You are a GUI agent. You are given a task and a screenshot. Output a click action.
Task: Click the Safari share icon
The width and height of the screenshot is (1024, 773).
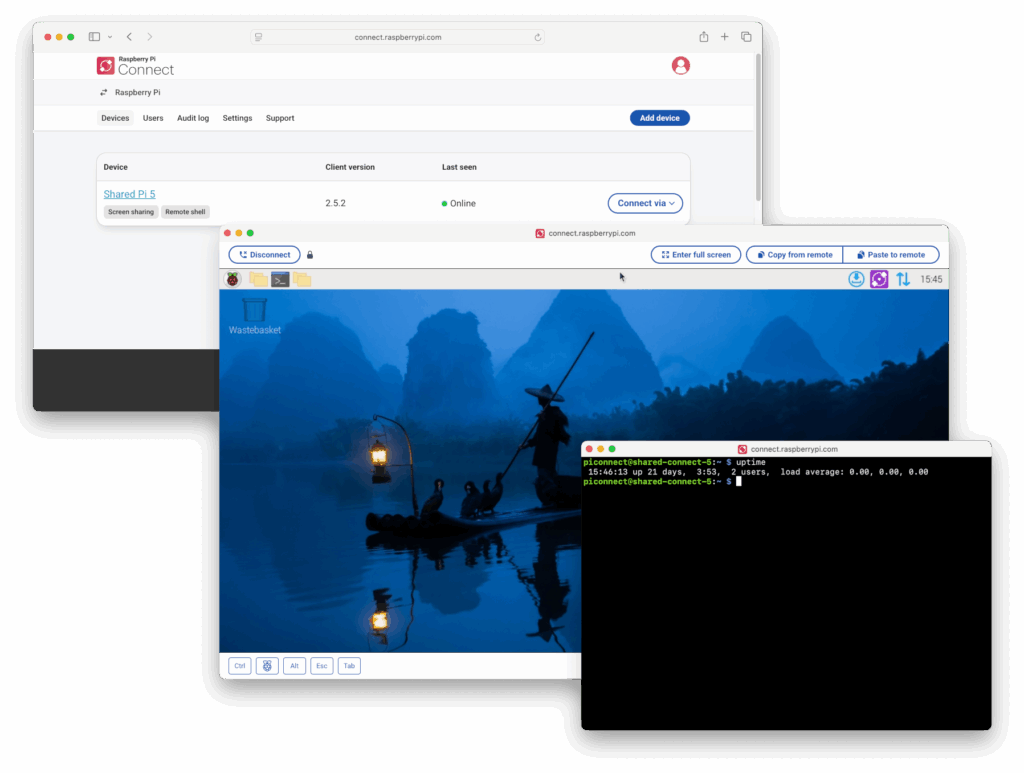703,37
